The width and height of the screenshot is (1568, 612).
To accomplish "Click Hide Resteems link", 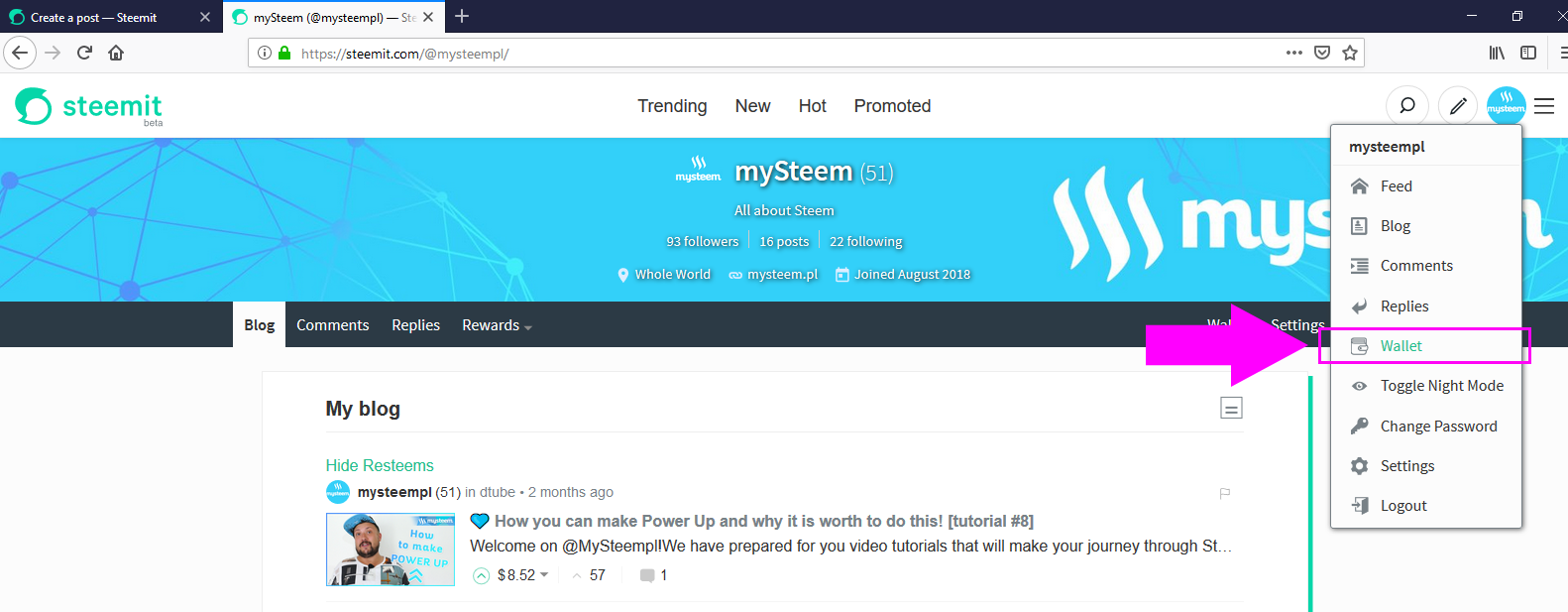I will (380, 466).
